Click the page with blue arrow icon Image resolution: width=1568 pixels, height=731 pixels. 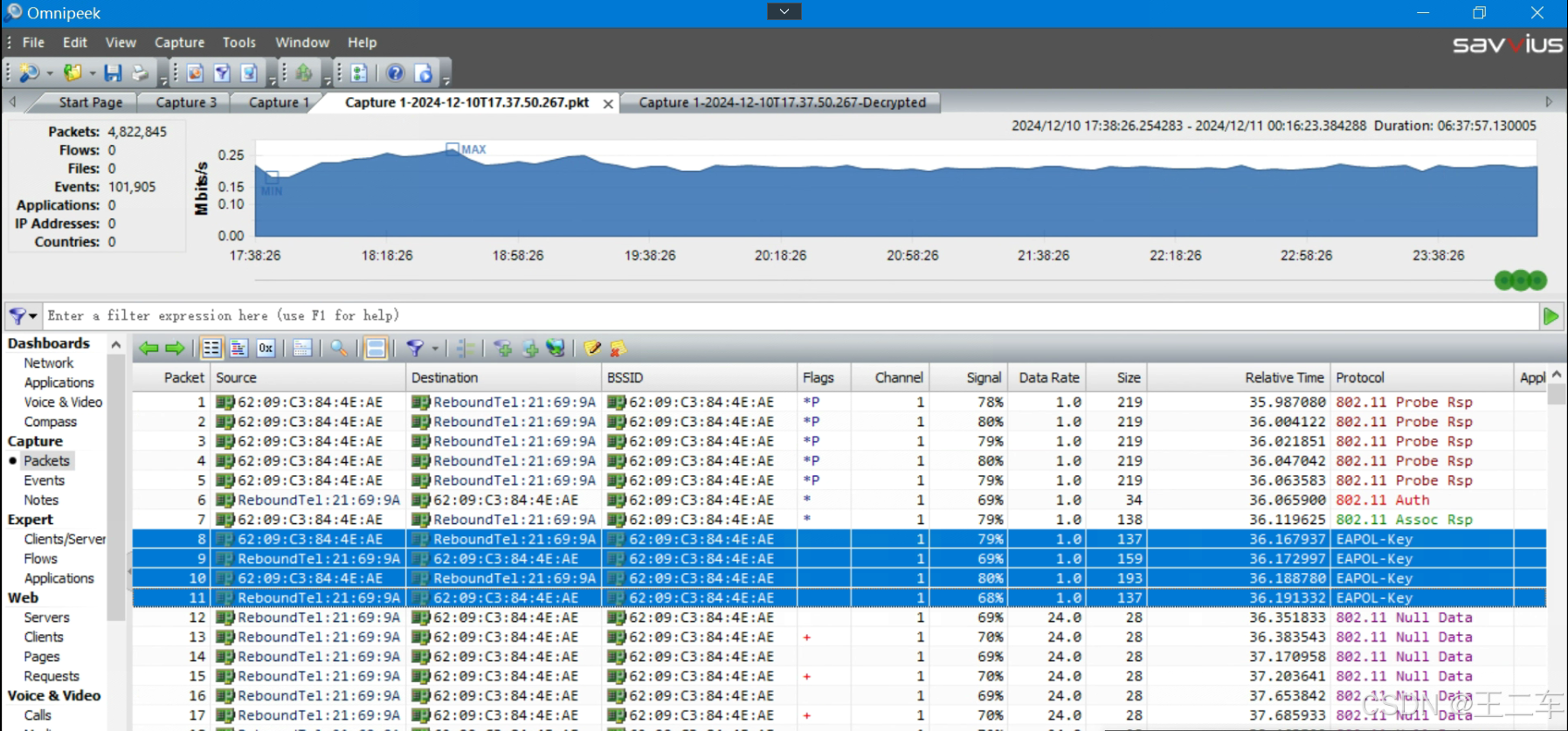(x=424, y=73)
